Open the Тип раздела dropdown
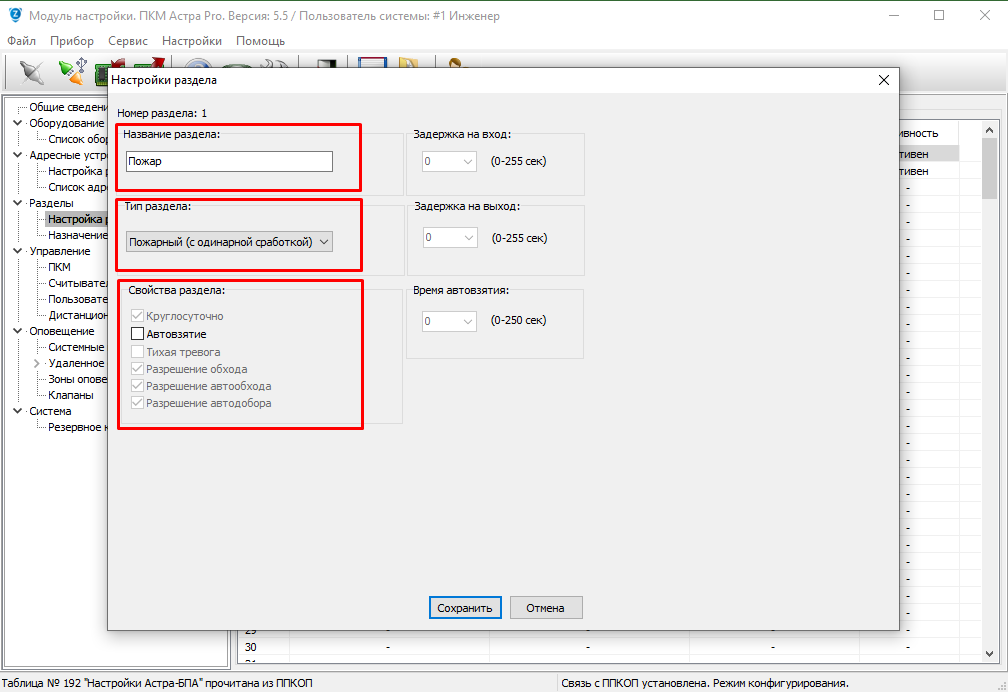The height and width of the screenshot is (692, 1008). (229, 241)
